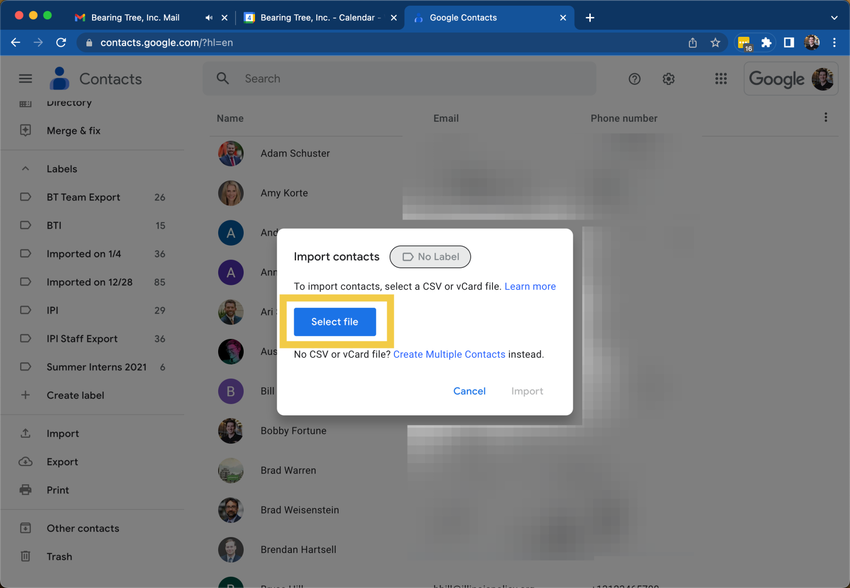Image resolution: width=850 pixels, height=588 pixels.
Task: Focus the Search contacts field
Action: point(399,79)
